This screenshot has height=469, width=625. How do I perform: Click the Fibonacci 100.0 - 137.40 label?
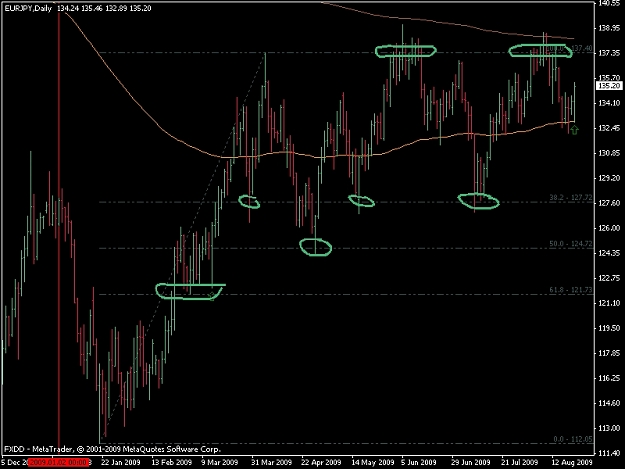click(569, 48)
